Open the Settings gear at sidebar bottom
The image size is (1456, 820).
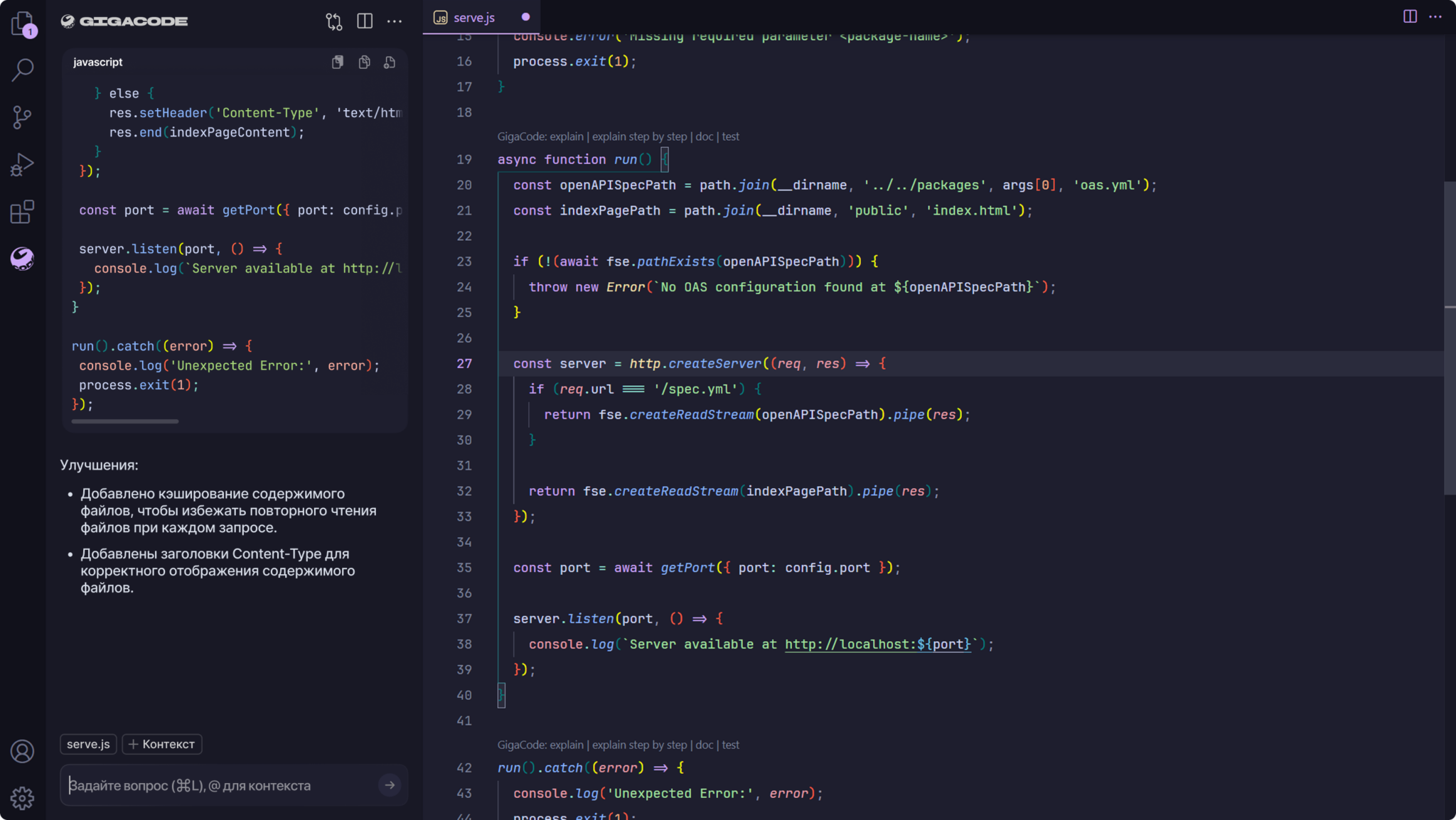click(x=22, y=797)
